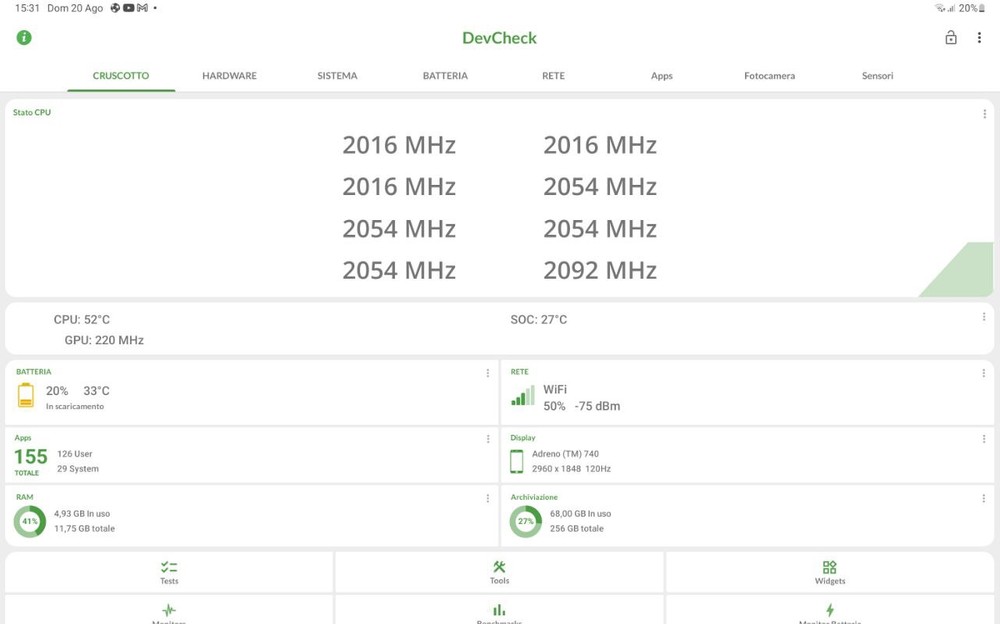Screen dimensions: 1000x624
Task: Tap the pulse-line monitors icon
Action: (169, 610)
